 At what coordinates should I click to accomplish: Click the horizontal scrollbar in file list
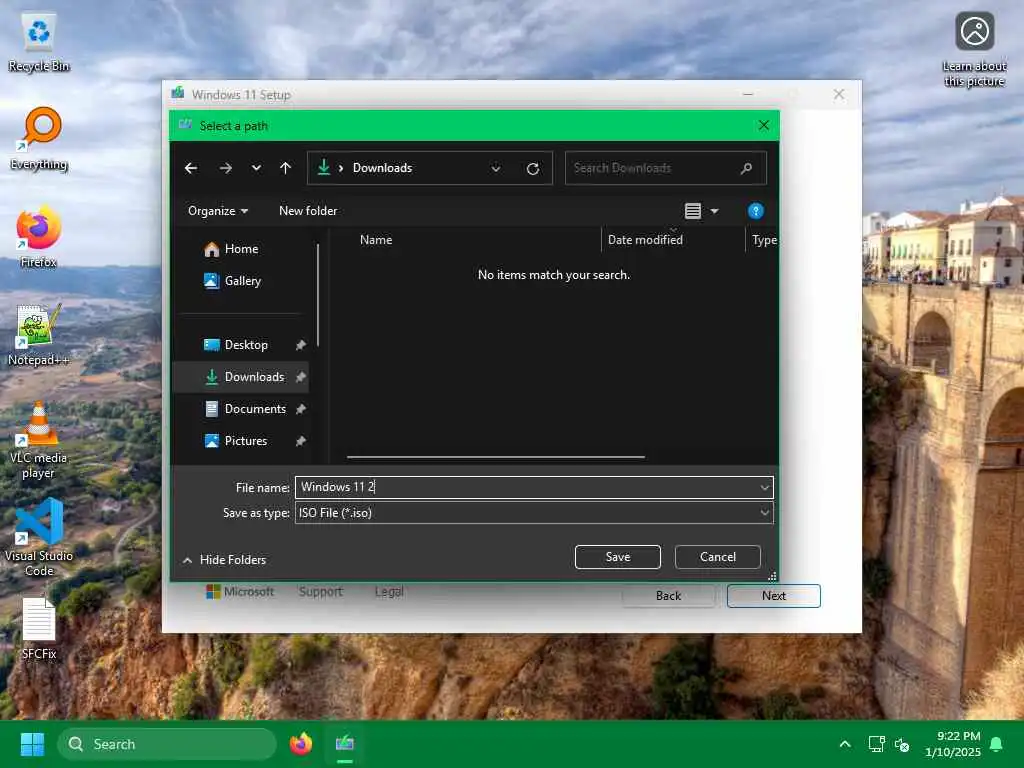tap(496, 457)
